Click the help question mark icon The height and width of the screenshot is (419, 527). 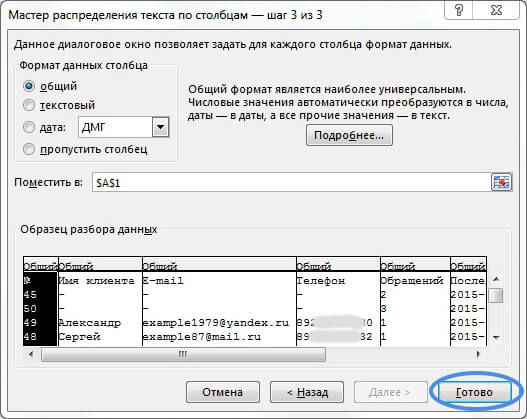click(459, 10)
